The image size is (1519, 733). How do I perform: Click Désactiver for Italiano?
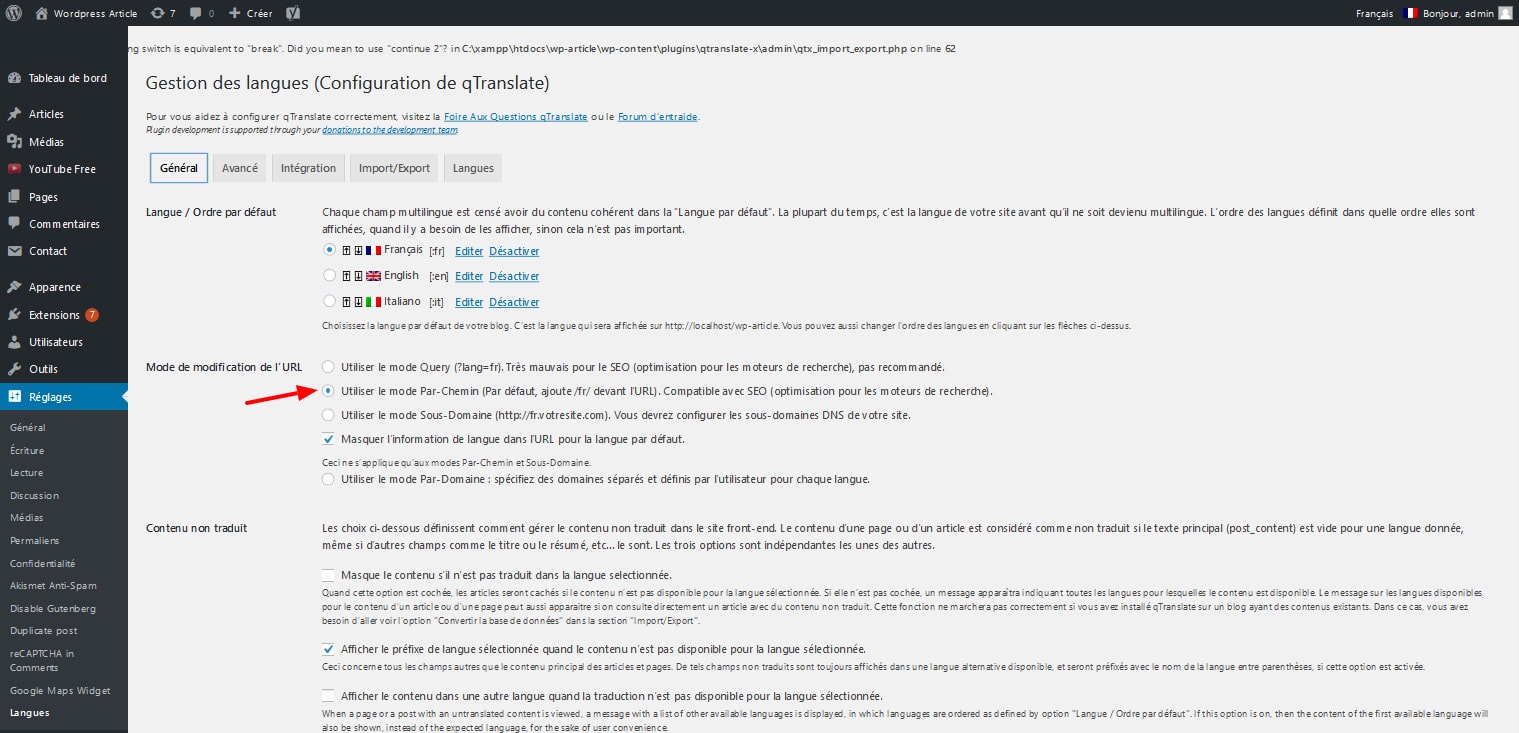(x=514, y=302)
